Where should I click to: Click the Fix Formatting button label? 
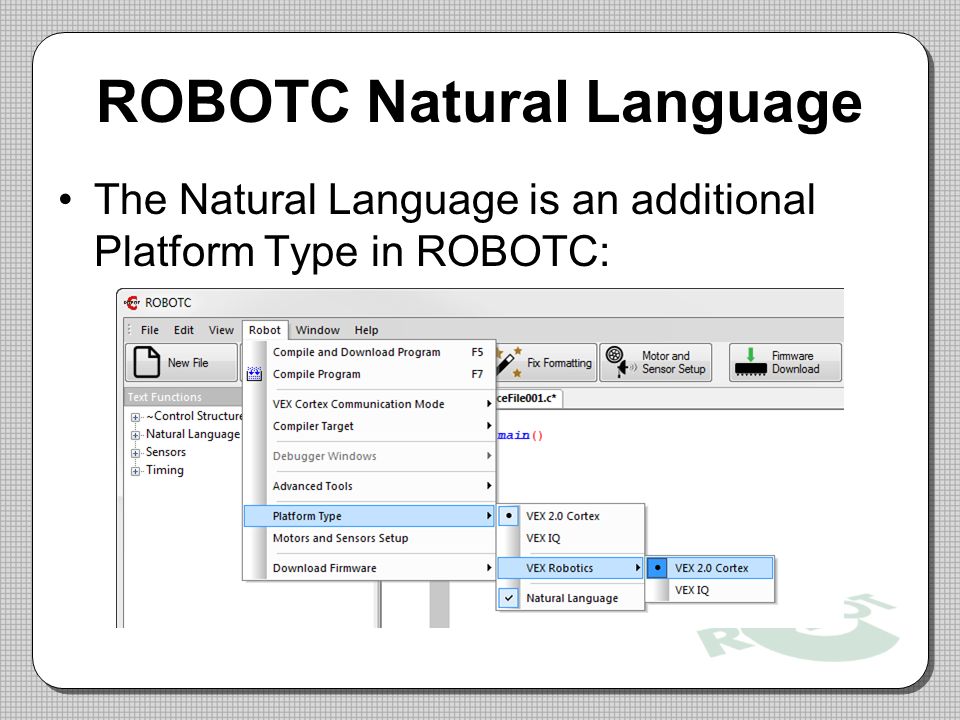[x=559, y=362]
